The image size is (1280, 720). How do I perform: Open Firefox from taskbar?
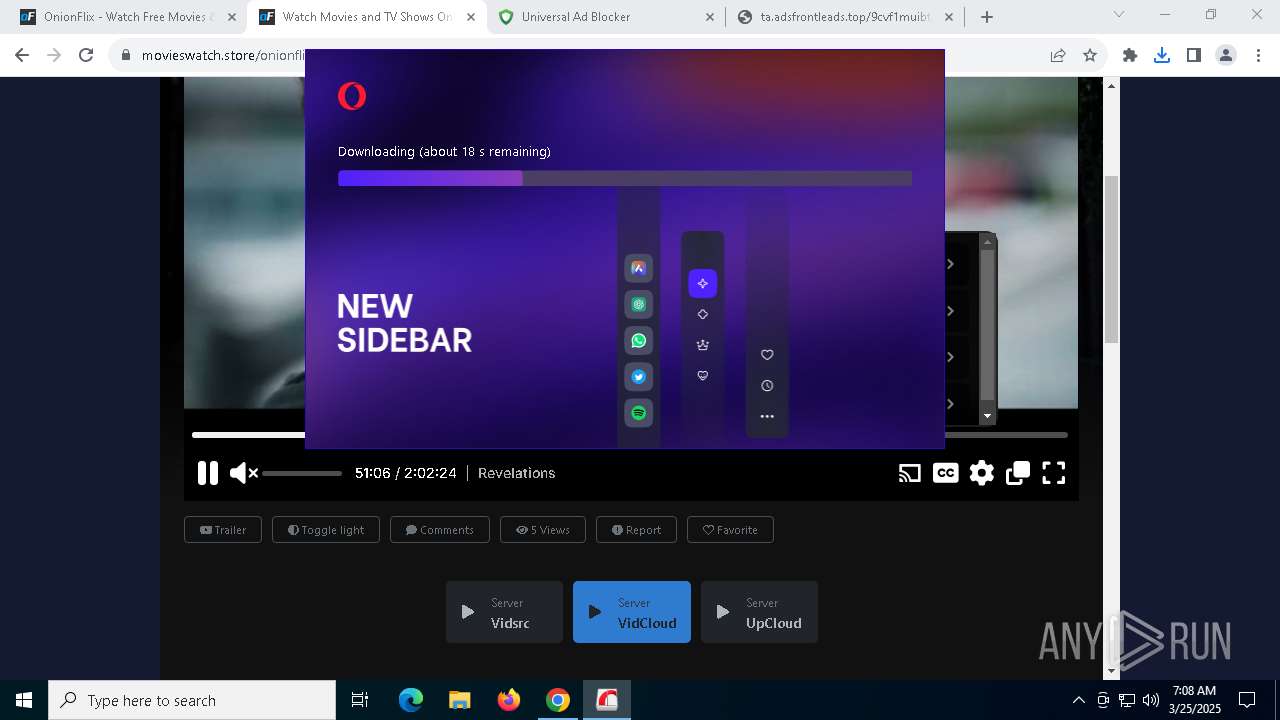pos(509,700)
